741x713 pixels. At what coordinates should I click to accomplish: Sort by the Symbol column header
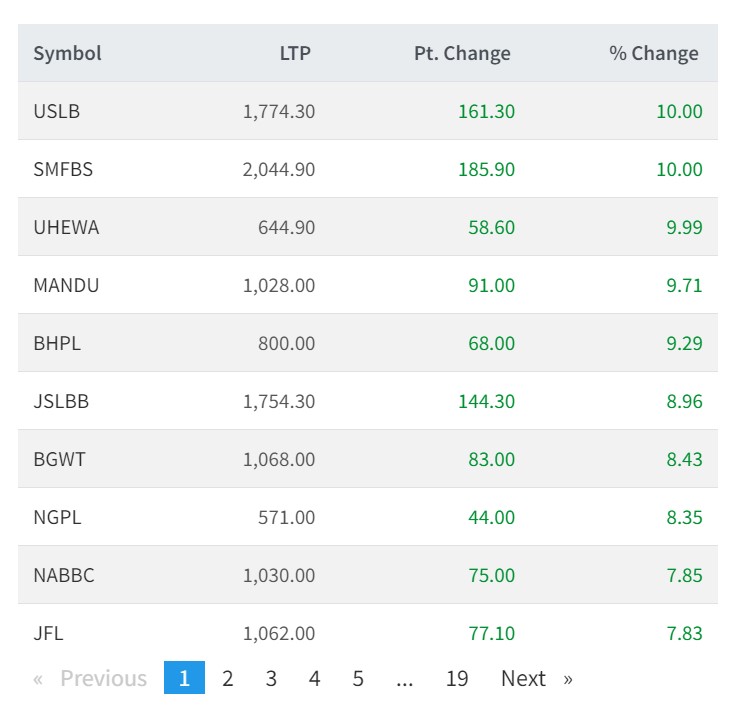pyautogui.click(x=67, y=54)
